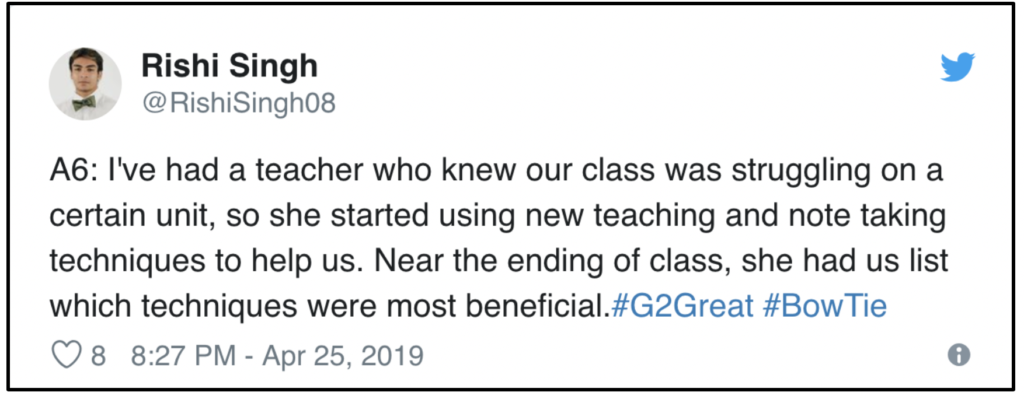Click the like count number 8

(97, 356)
